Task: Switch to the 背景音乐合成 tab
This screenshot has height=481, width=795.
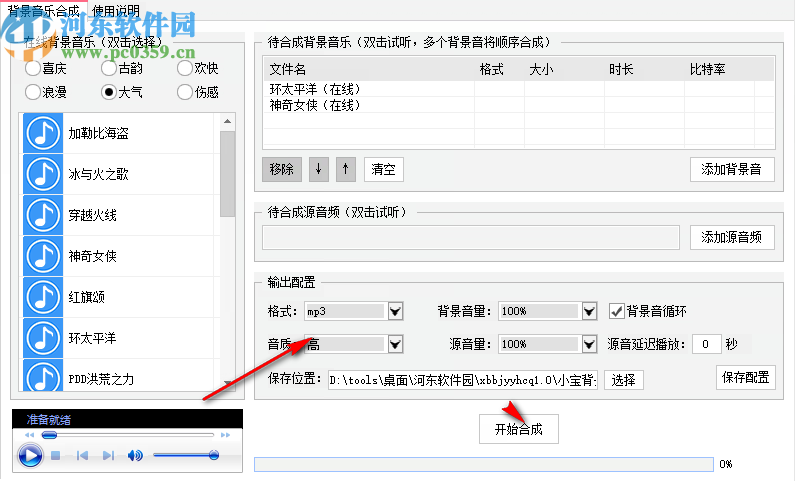Action: click(44, 10)
